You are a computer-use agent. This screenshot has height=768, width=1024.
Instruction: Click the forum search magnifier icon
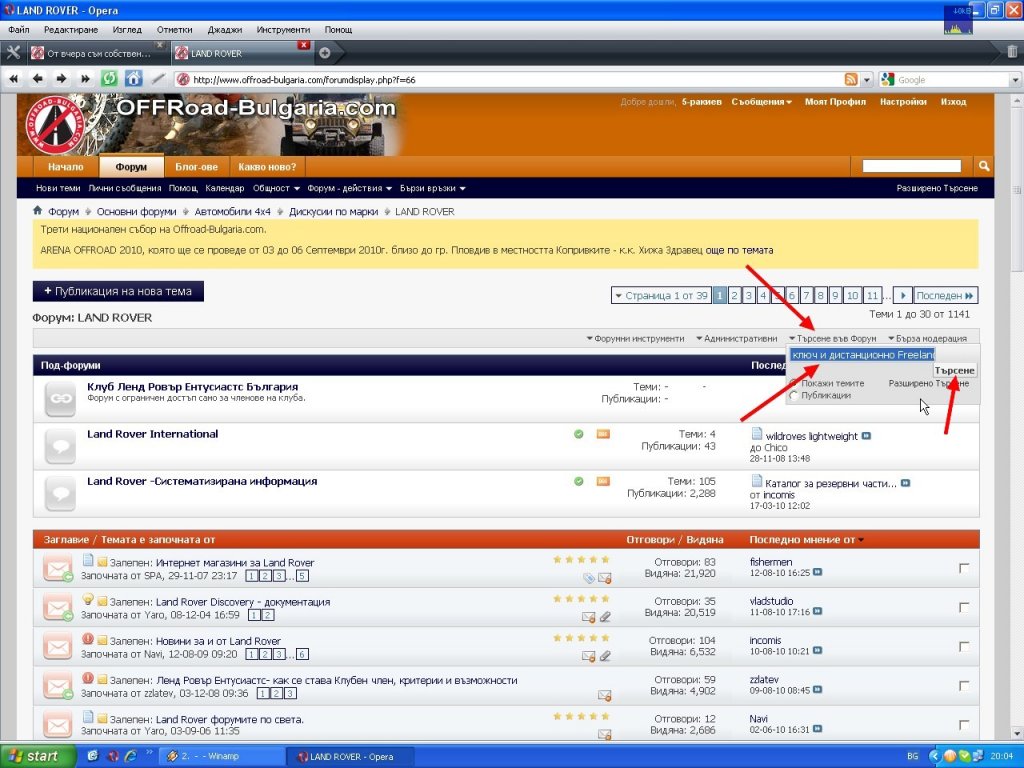pyautogui.click(x=984, y=167)
